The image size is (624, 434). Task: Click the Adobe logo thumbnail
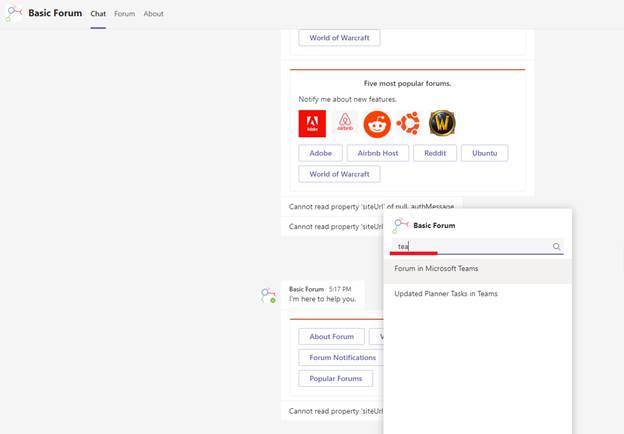(x=312, y=124)
